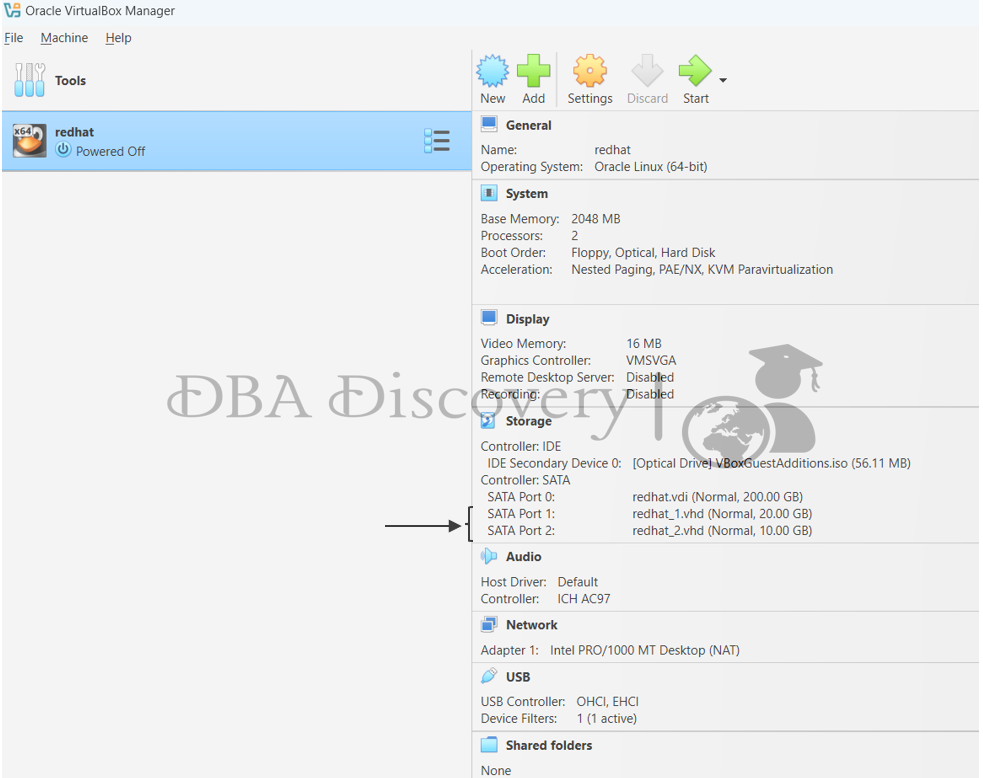Click the New virtual machine icon
Viewport: 983px width, 778px height.
pos(492,72)
